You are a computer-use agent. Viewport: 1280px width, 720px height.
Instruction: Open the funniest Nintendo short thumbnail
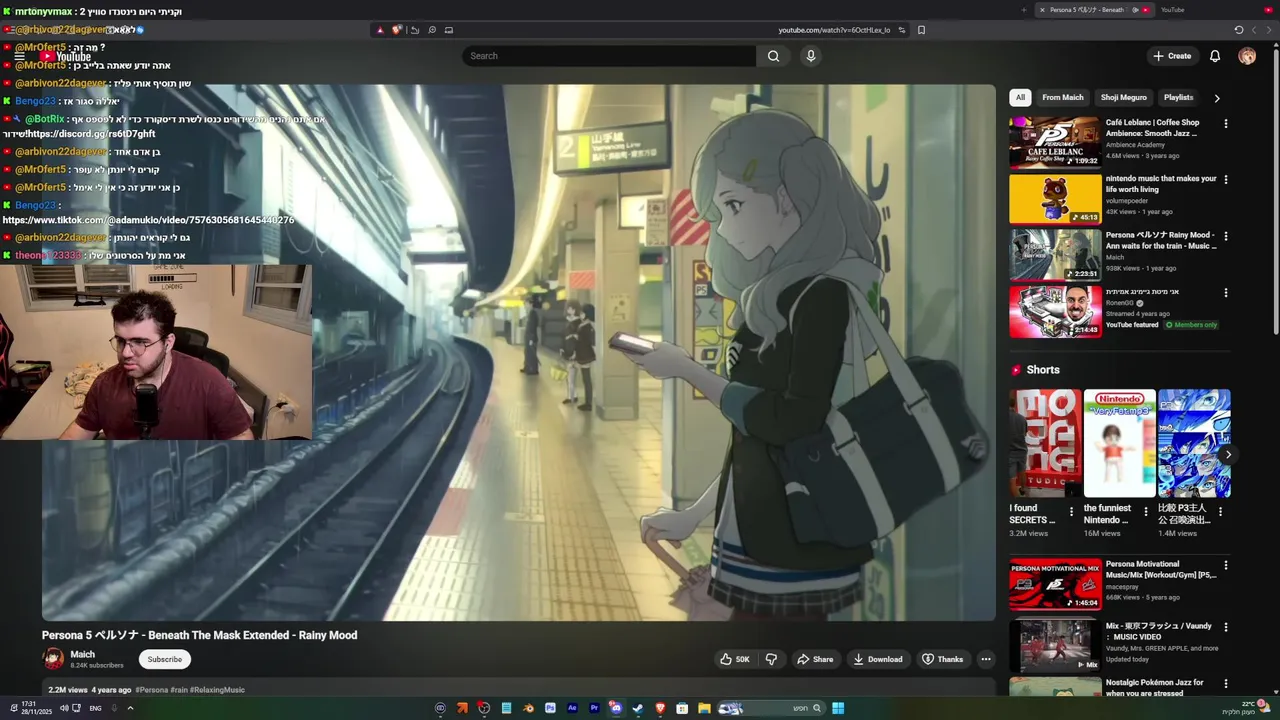click(1119, 443)
